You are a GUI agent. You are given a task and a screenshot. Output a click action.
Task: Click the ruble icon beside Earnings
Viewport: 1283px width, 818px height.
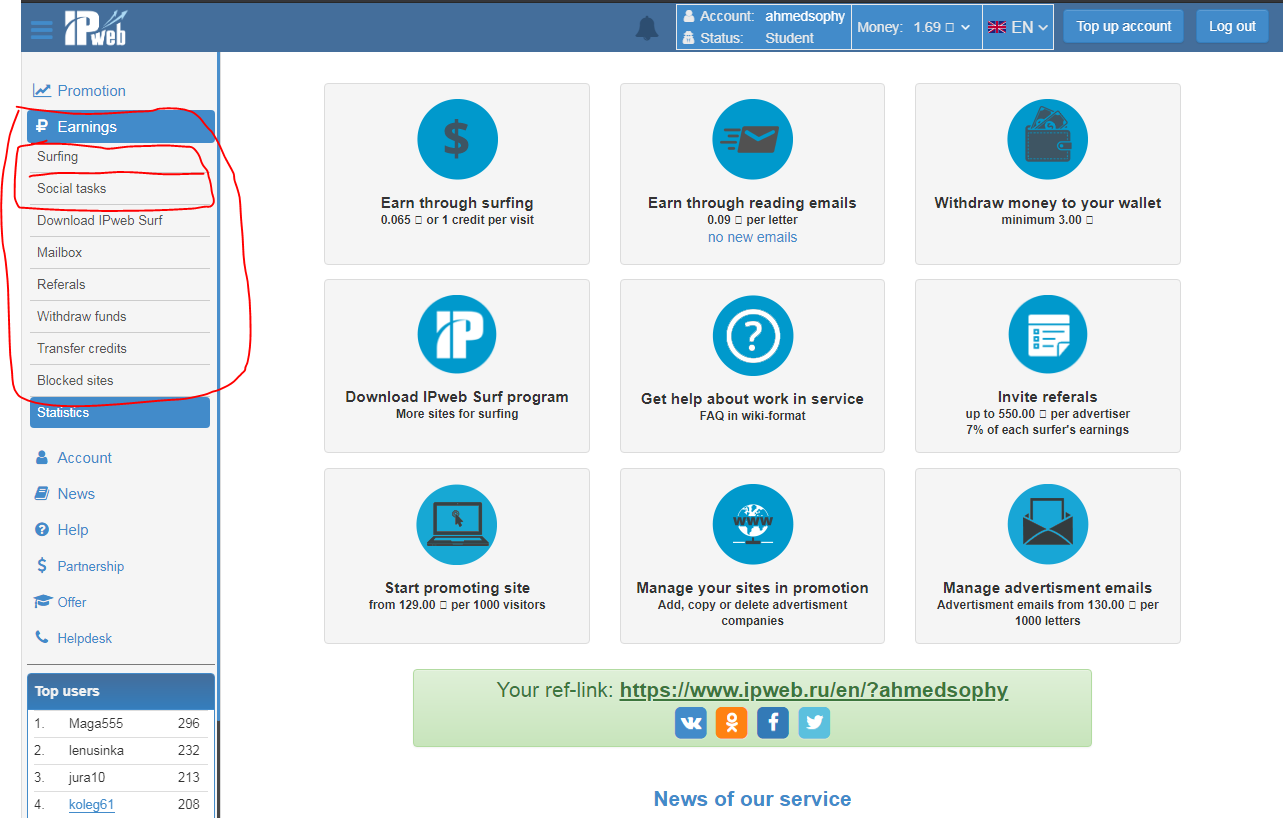pos(42,126)
